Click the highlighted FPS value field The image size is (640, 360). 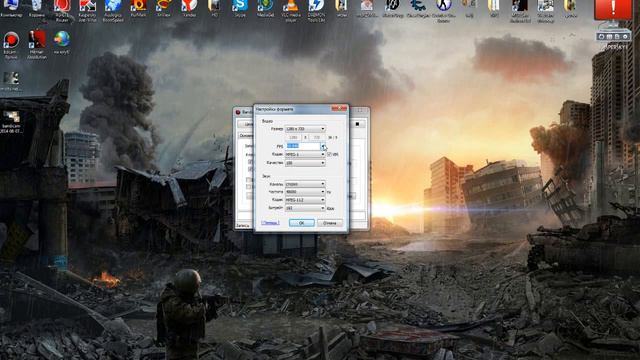click(303, 146)
